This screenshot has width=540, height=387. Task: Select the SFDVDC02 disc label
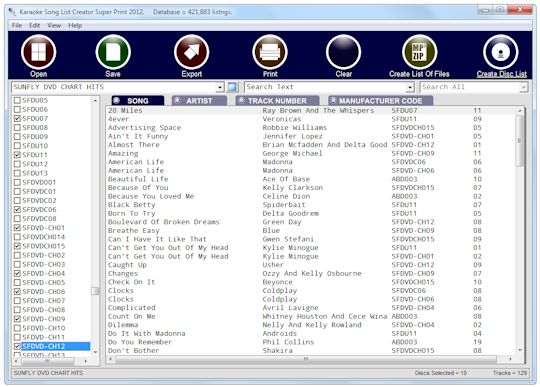coord(39,200)
